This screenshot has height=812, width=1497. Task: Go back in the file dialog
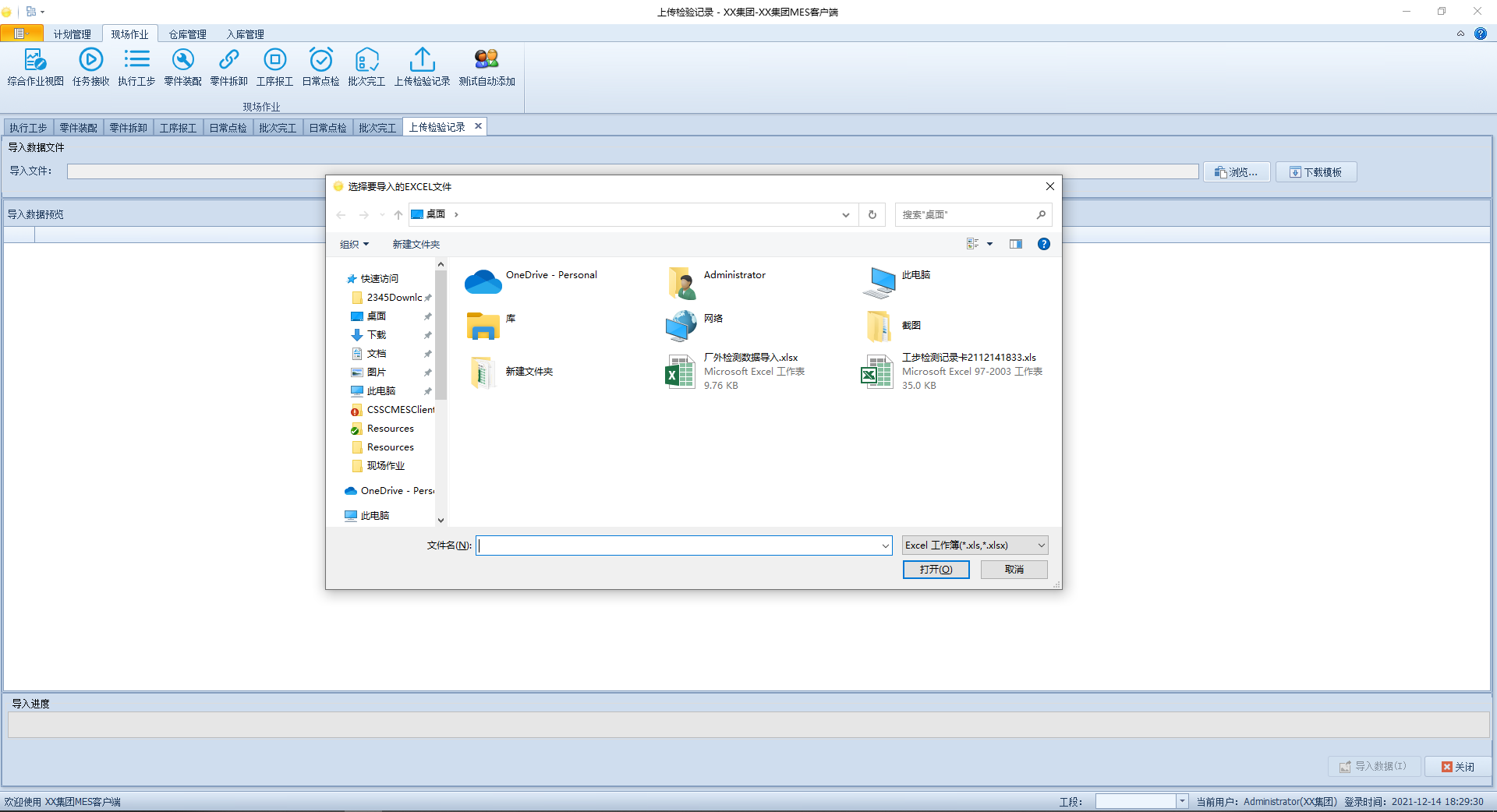pos(341,214)
